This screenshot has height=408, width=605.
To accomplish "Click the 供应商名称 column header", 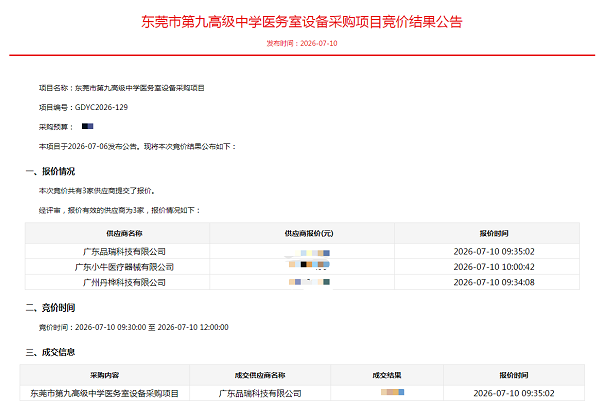I will 124,233.
